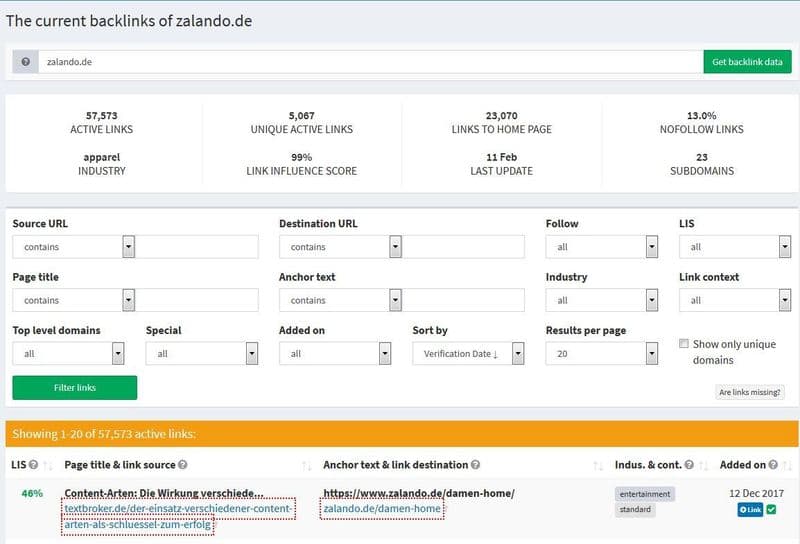Viewport: 800px width, 544px height.
Task: Click the 12 Dec 2017 date
Action: (x=756, y=493)
